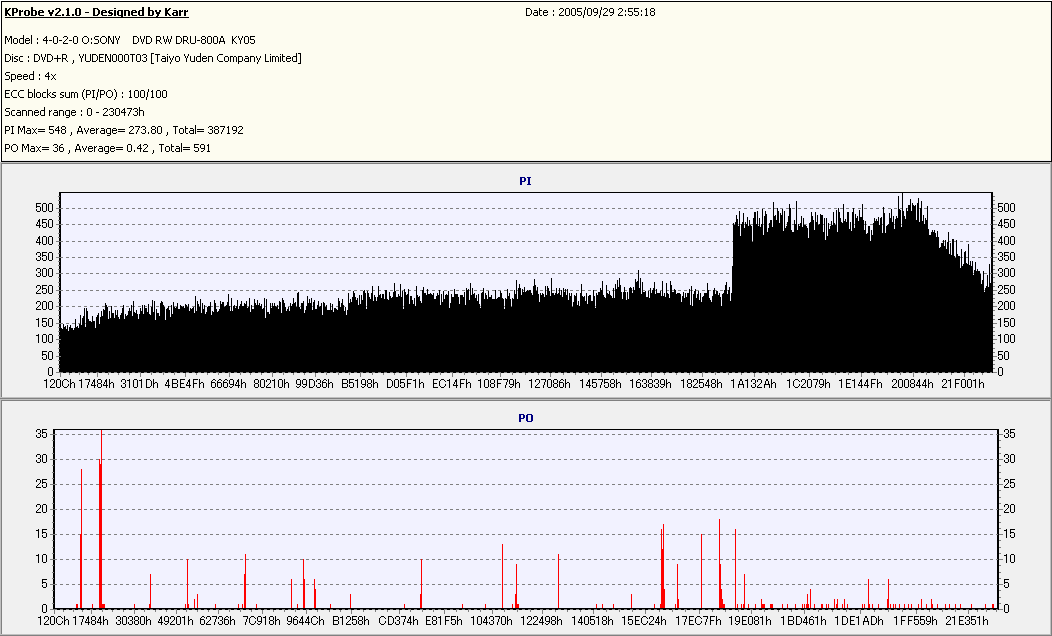Click the 1BD461h axis label
The height and width of the screenshot is (636, 1052).
click(803, 621)
